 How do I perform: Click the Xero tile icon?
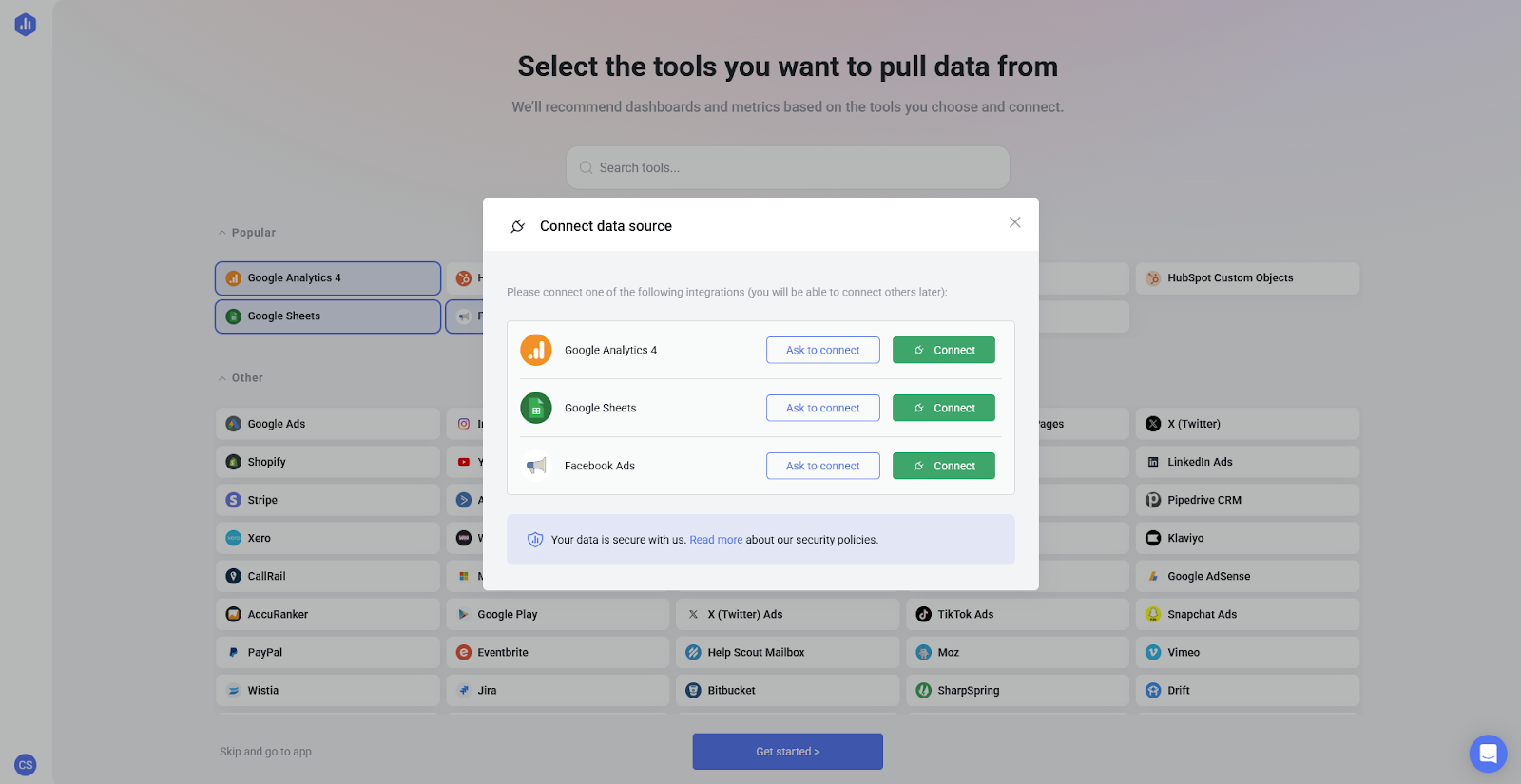(234, 538)
